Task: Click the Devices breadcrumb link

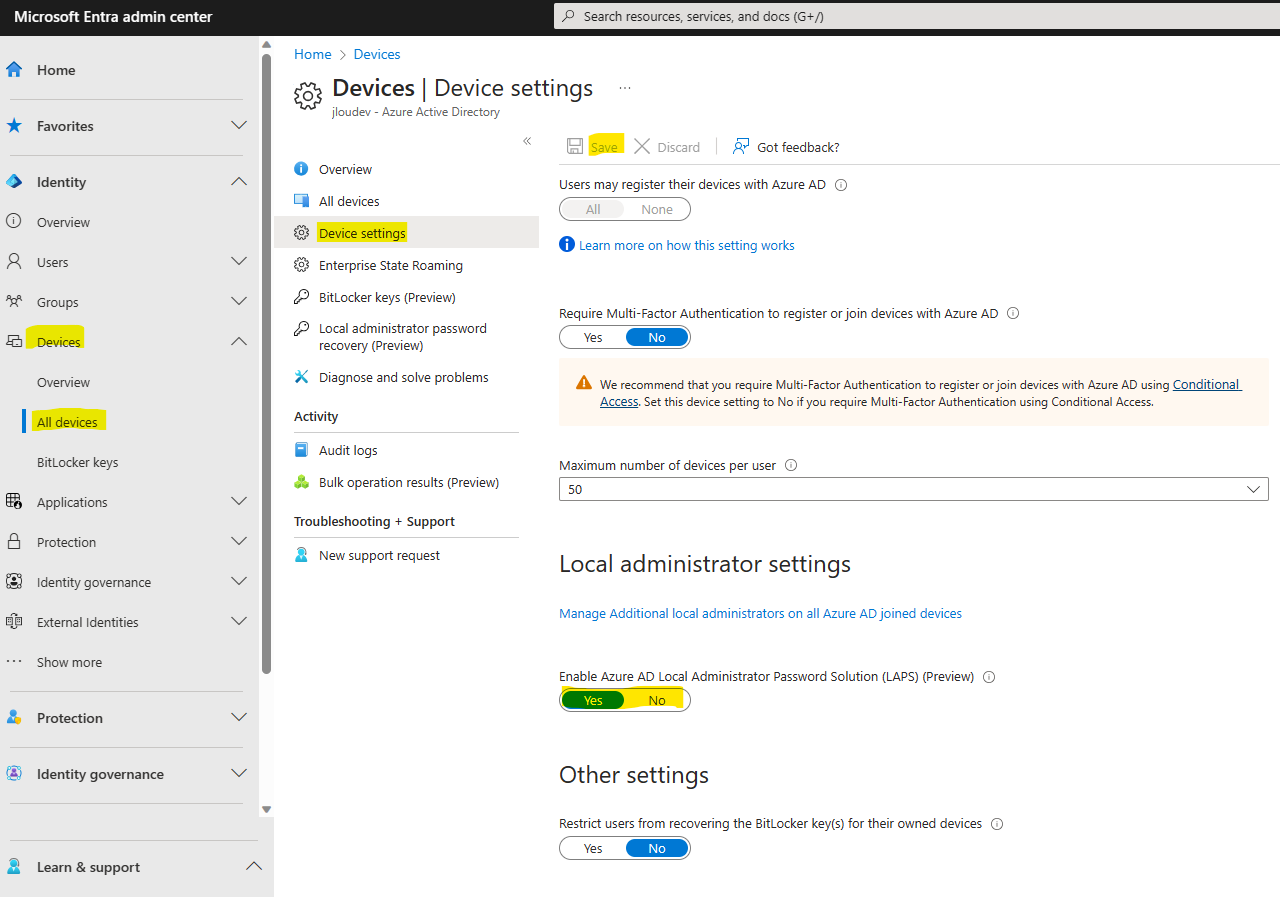Action: [377, 54]
